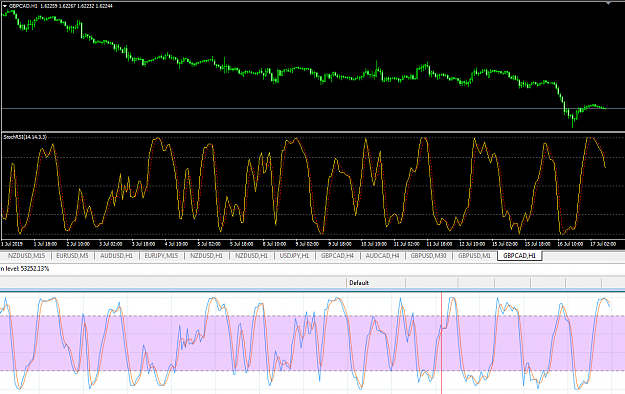Select the GBPCAD,H4 chart tab
This screenshot has width=625, height=394.
[337, 256]
